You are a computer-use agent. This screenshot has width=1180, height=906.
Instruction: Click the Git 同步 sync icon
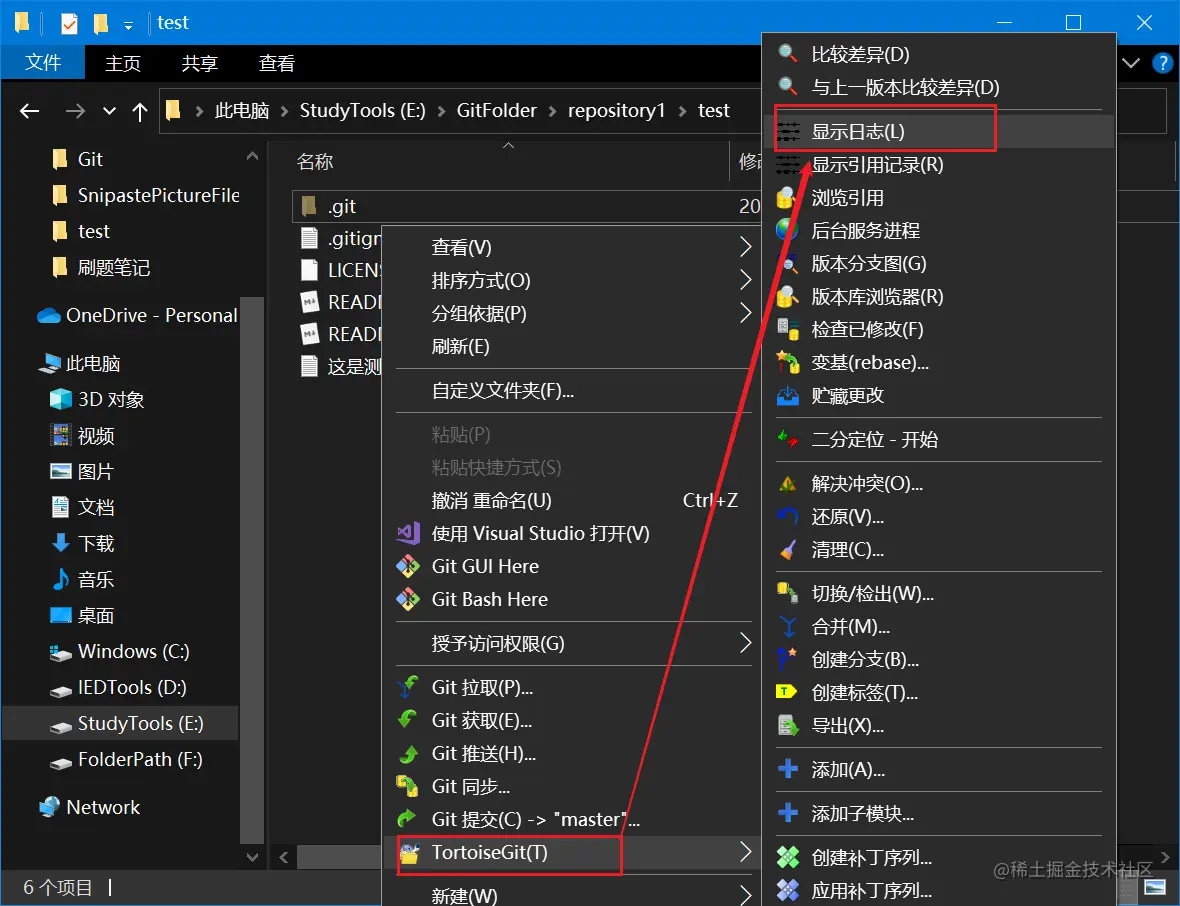pos(408,786)
